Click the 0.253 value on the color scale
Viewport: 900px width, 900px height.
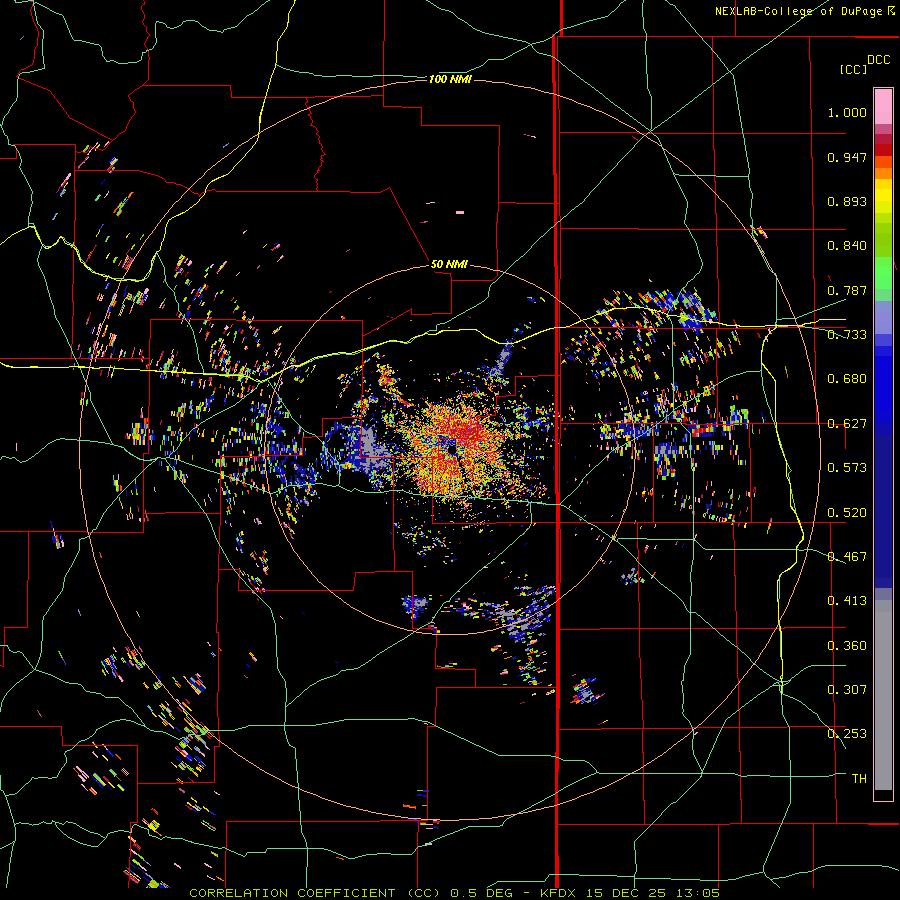(847, 734)
